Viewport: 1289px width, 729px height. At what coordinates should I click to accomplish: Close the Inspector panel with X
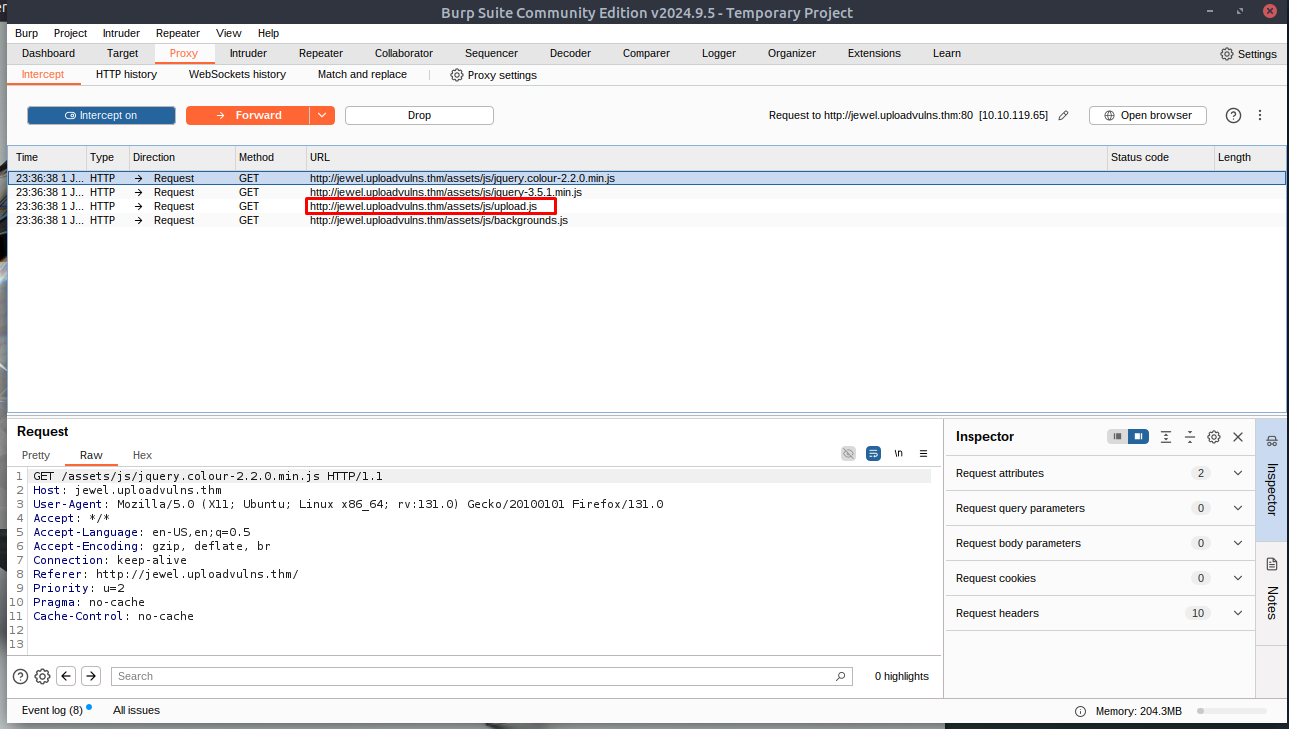[1238, 437]
